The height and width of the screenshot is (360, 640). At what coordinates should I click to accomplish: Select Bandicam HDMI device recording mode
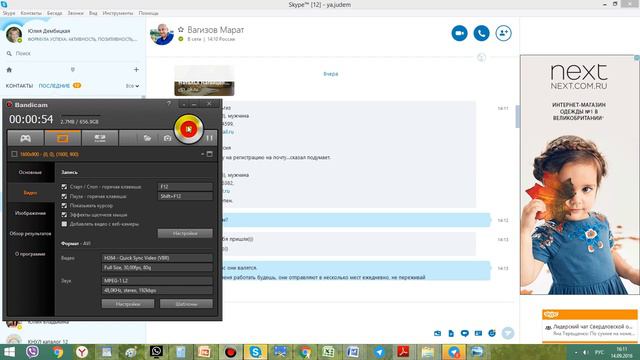[x=100, y=138]
